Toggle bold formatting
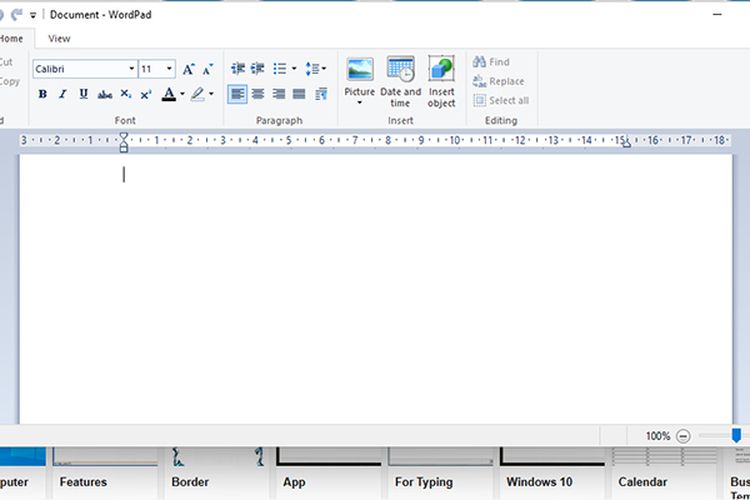Image resolution: width=750 pixels, height=500 pixels. 43,94
